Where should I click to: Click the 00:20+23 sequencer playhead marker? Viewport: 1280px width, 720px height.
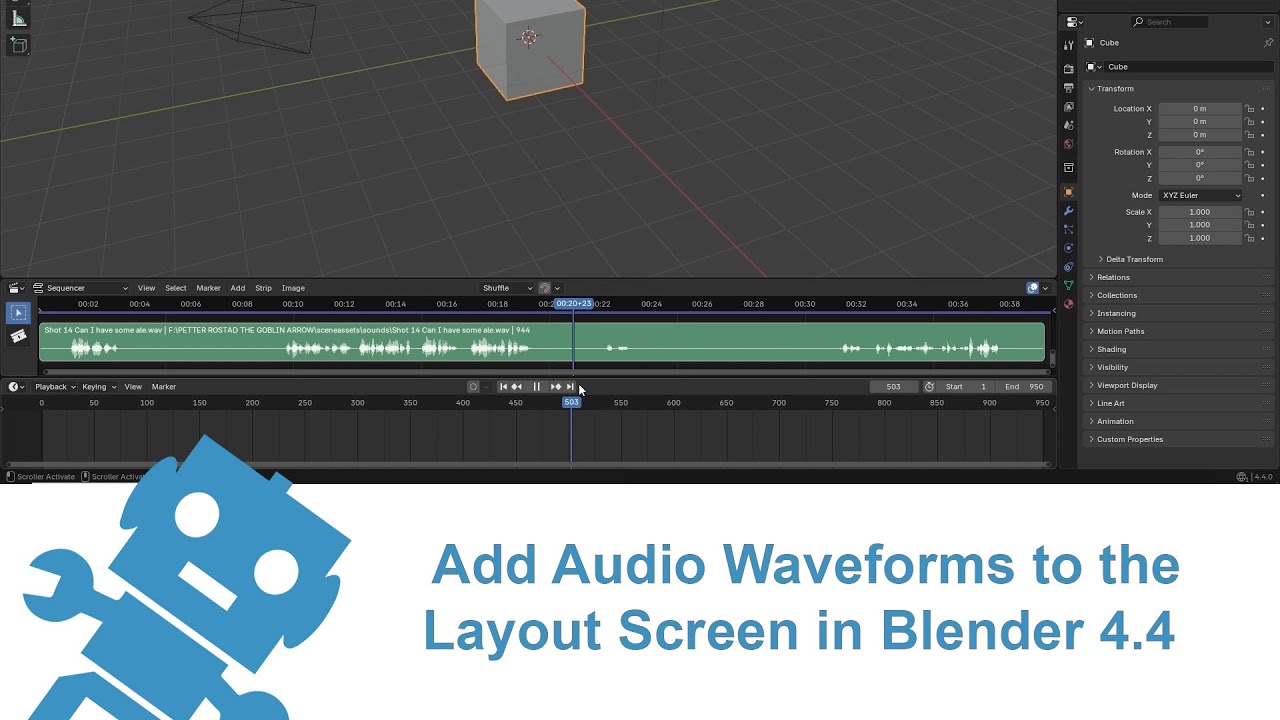pyautogui.click(x=574, y=304)
